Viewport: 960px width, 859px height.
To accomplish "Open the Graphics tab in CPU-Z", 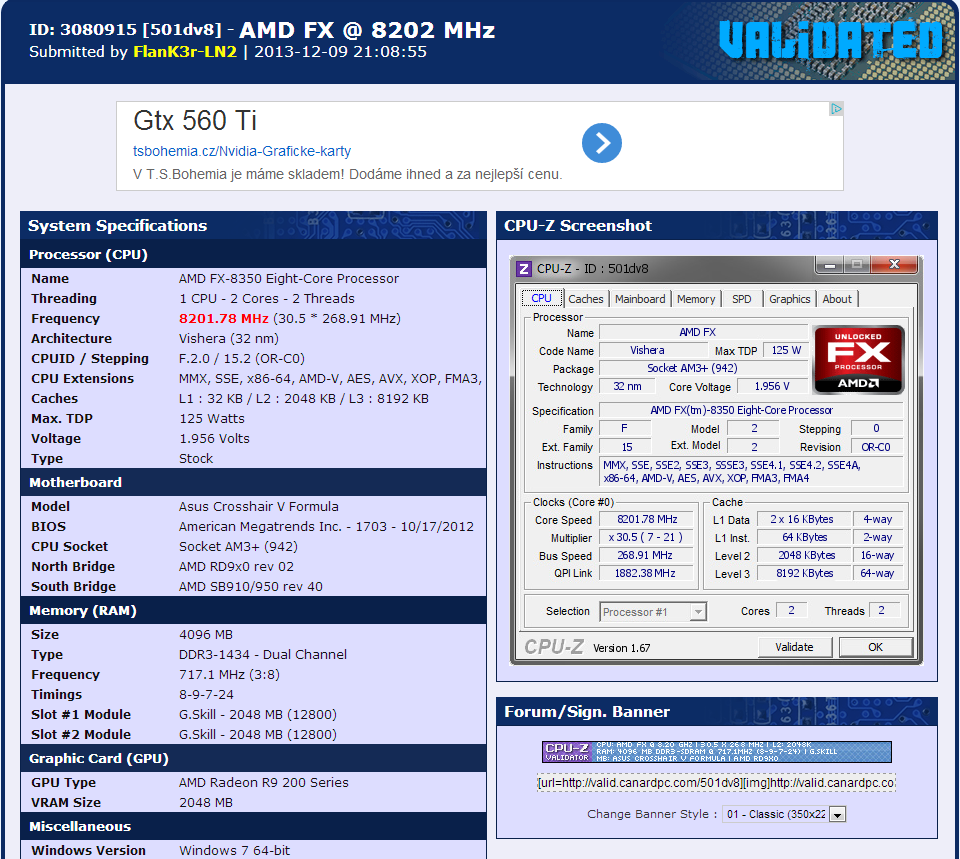I will point(789,299).
